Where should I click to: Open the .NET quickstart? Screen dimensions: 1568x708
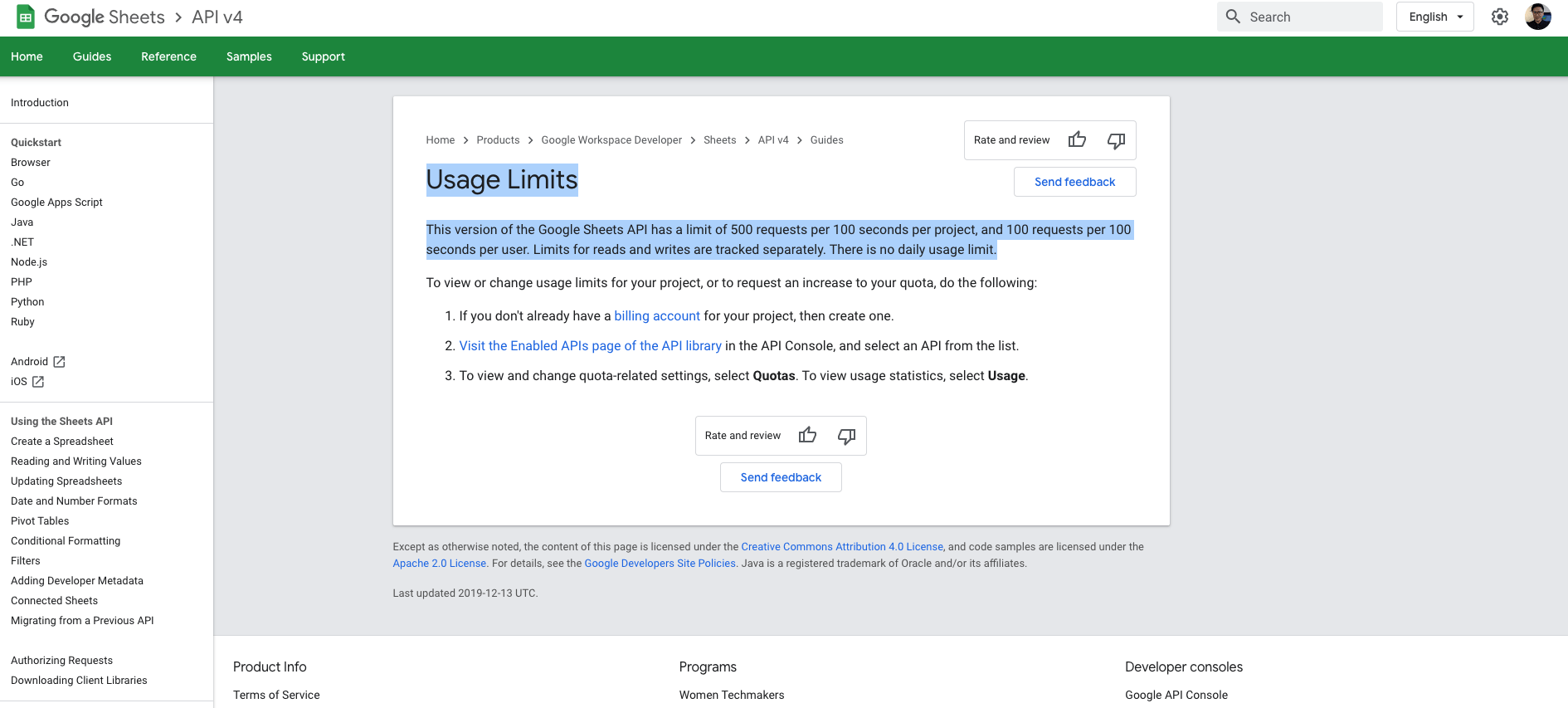pos(22,242)
